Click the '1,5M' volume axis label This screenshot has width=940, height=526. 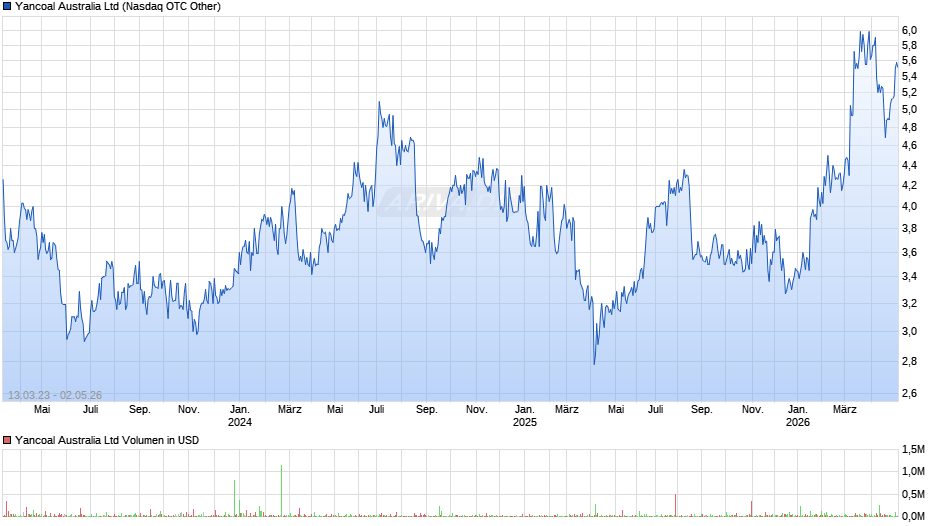(x=913, y=450)
